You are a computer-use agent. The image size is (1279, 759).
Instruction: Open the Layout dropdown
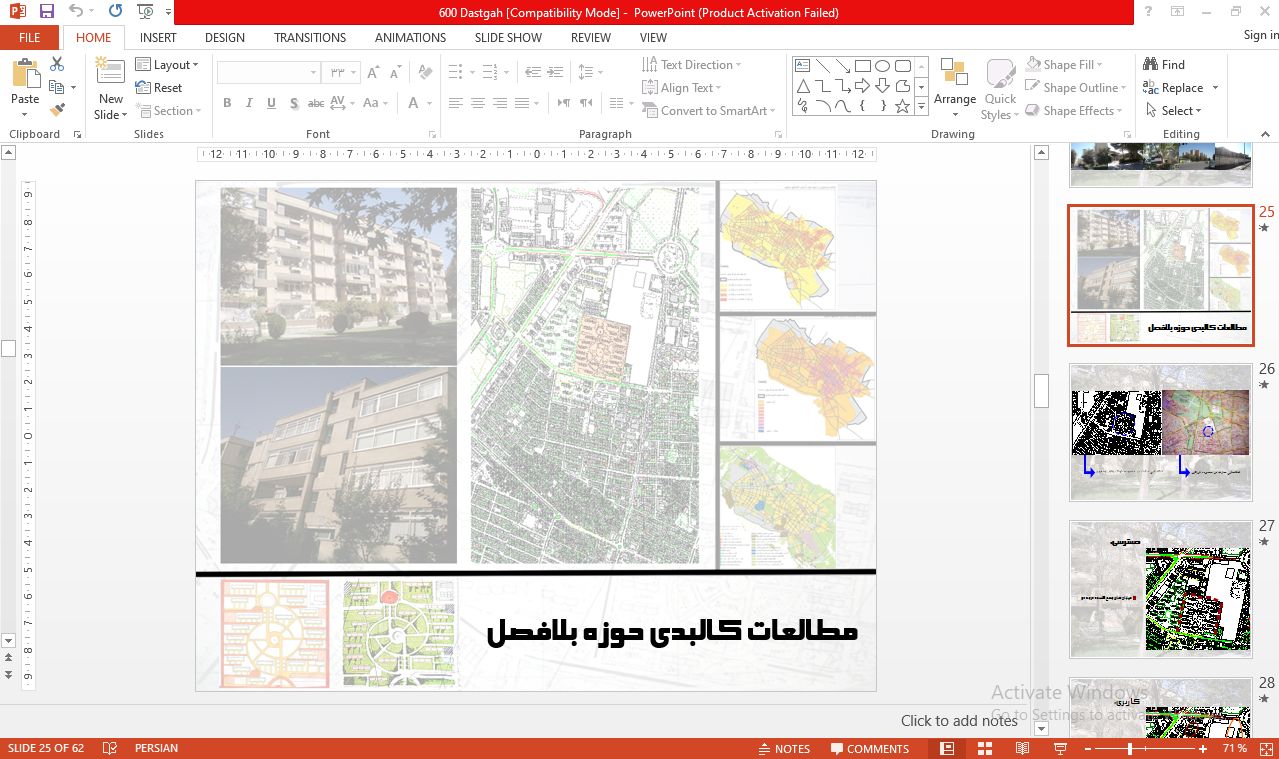[x=167, y=65]
